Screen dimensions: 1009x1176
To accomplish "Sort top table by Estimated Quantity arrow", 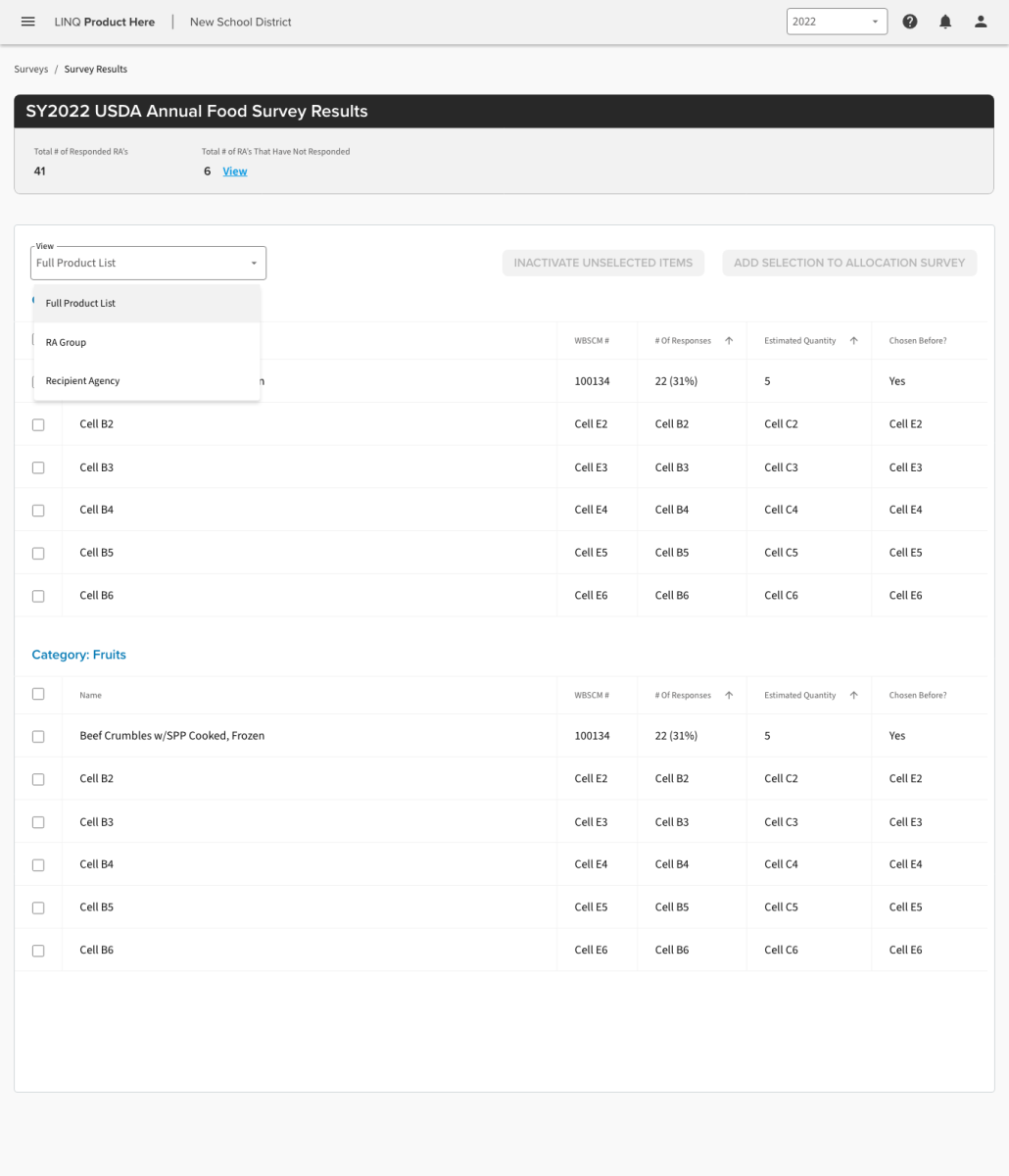I will (854, 341).
